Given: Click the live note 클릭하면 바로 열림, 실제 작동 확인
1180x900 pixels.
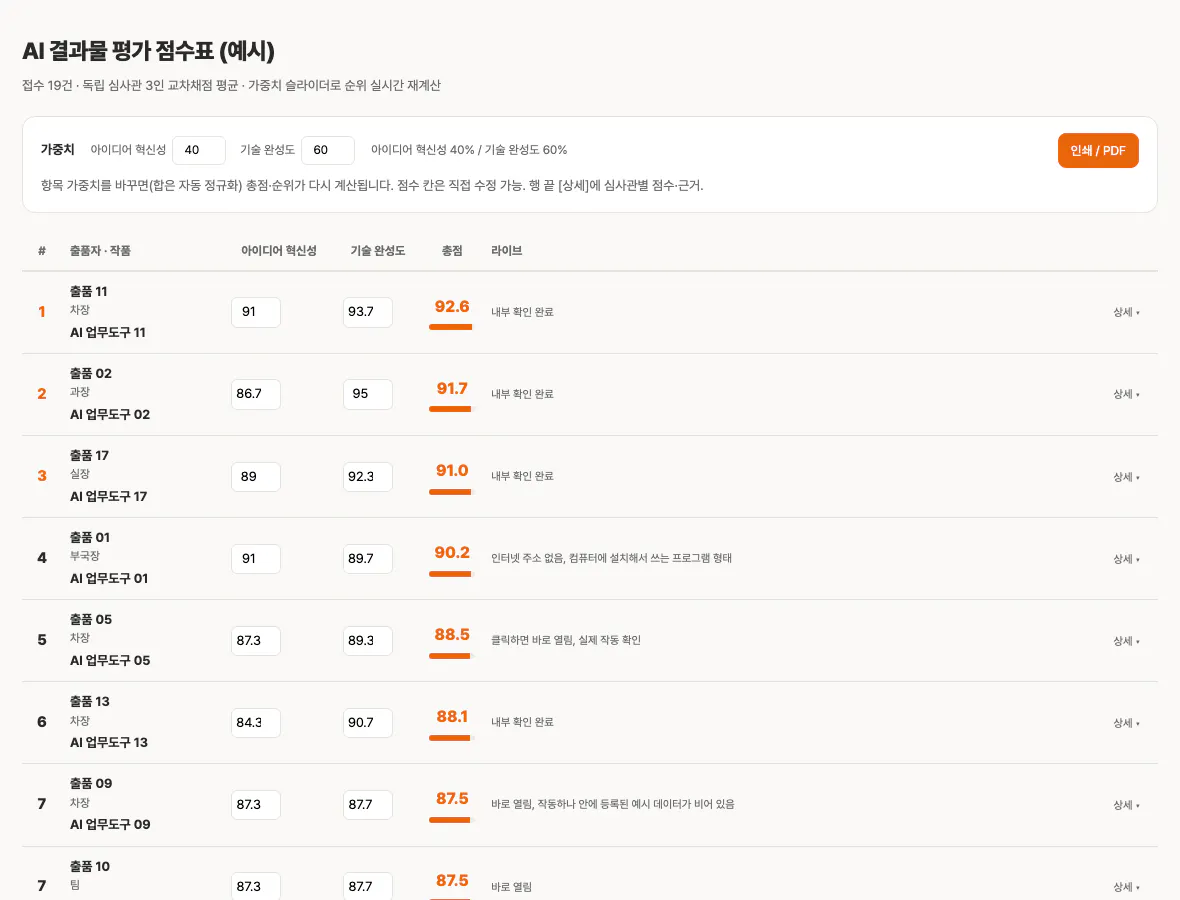Looking at the screenshot, I should 566,640.
